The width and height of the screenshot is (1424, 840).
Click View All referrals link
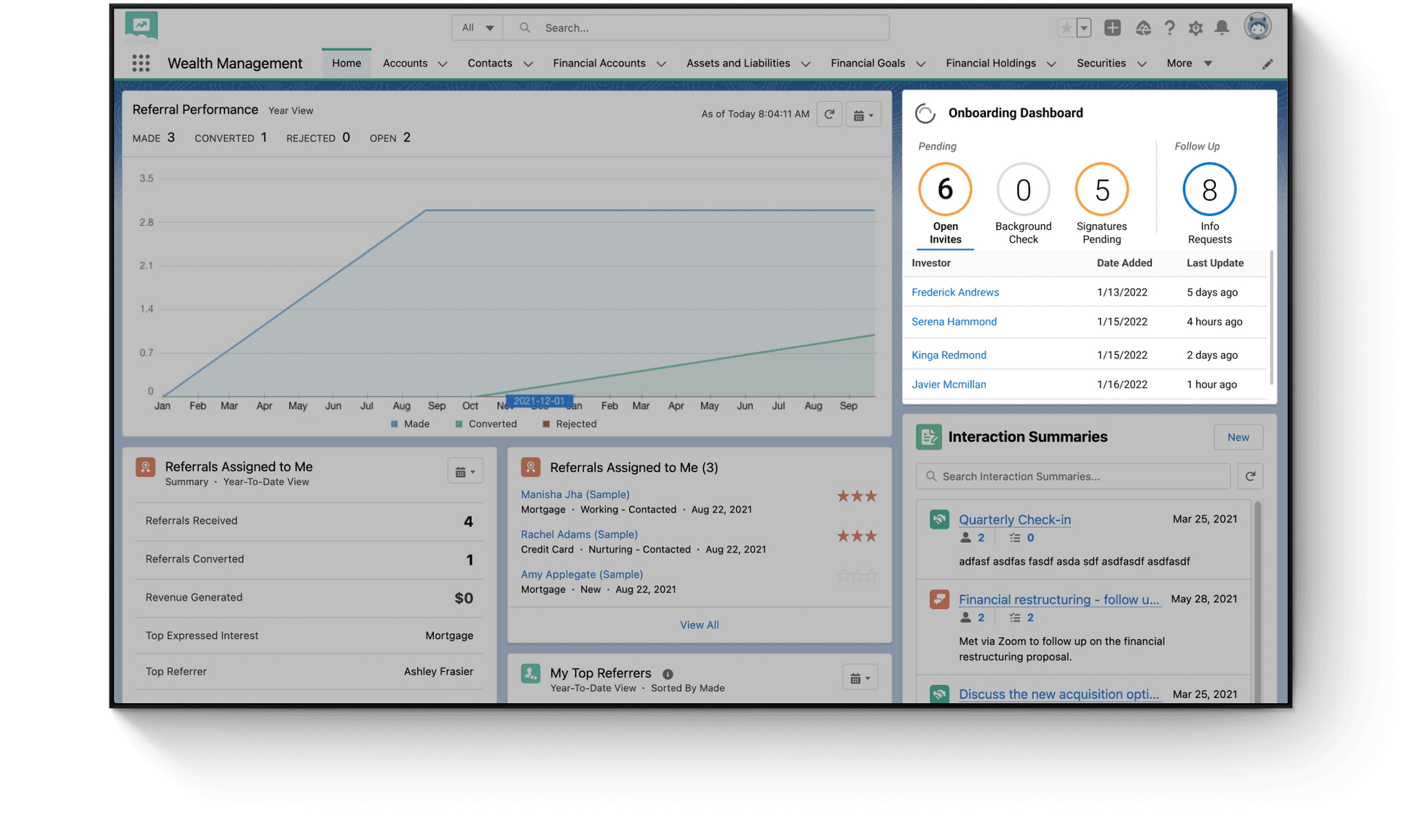pos(699,625)
